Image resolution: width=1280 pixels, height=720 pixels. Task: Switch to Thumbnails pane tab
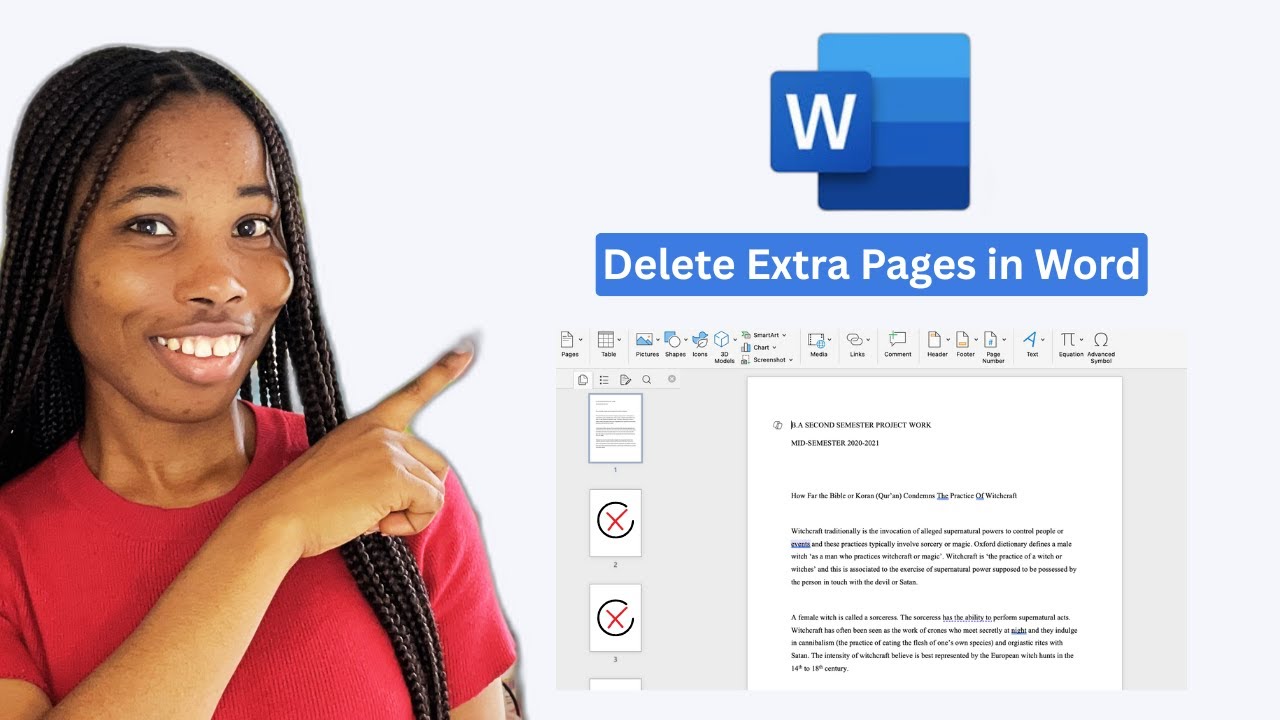(x=583, y=380)
